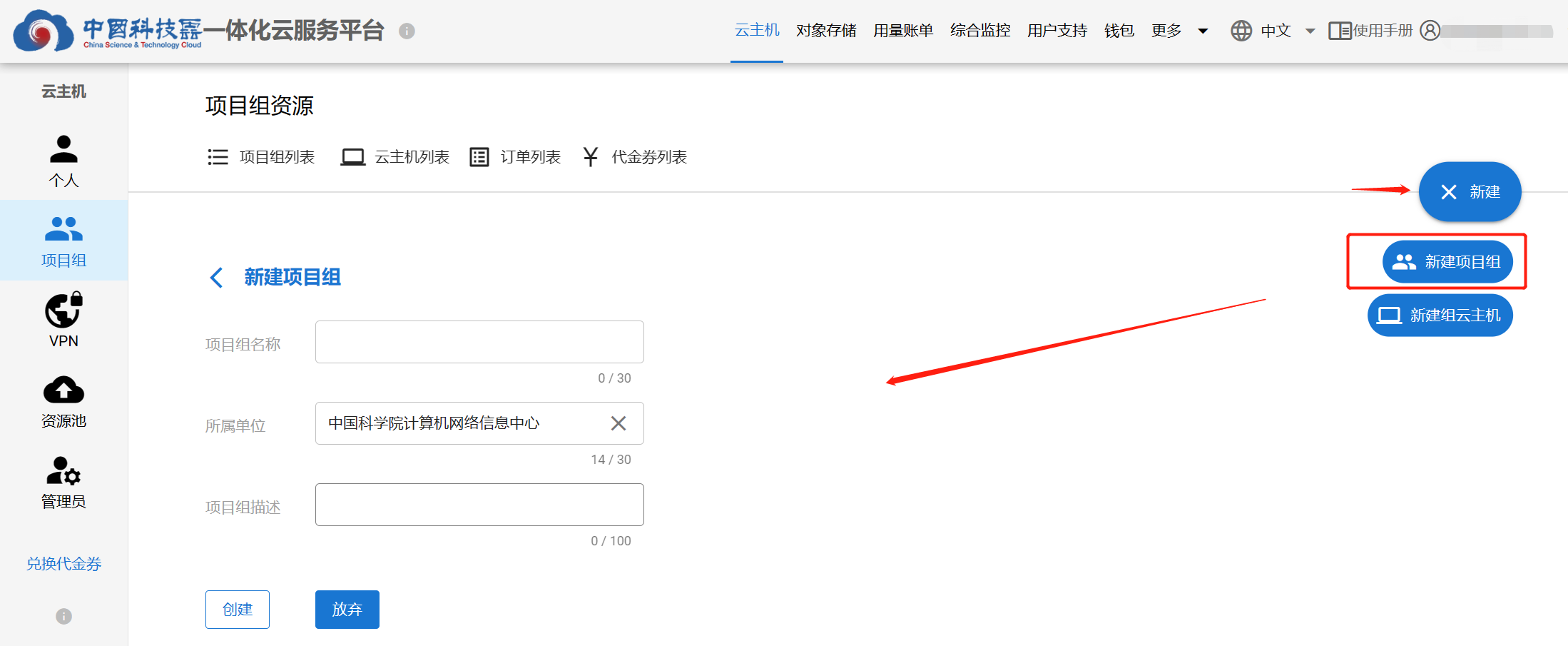Image resolution: width=1568 pixels, height=646 pixels.
Task: Switch to the 项目组列表 tab
Action: (x=260, y=157)
